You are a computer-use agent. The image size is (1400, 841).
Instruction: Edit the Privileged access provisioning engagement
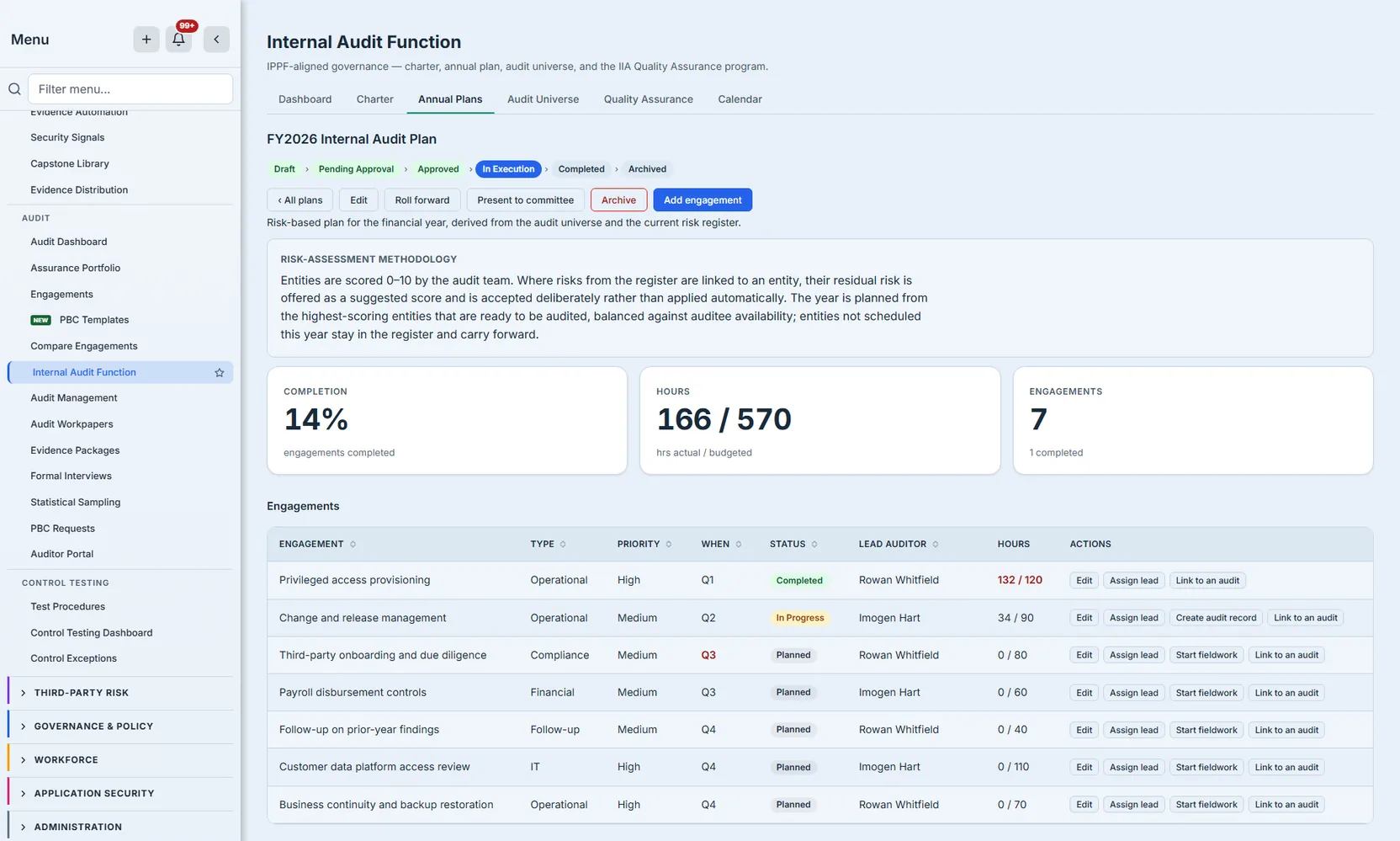click(1084, 580)
